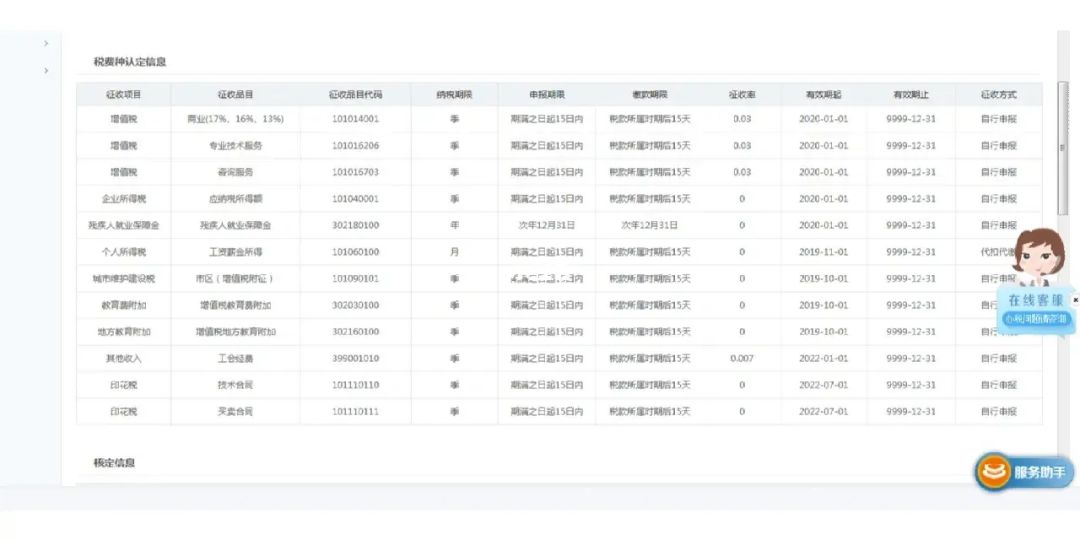Click the 征收品目 column header
The image size is (1080, 540).
point(235,95)
